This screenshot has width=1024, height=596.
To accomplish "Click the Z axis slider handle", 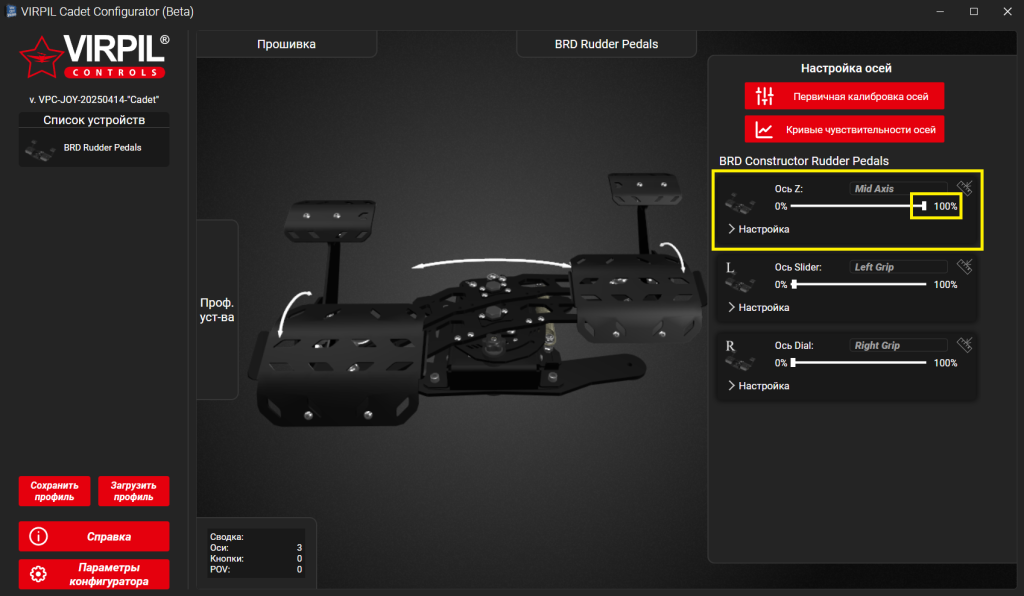I will pos(924,206).
